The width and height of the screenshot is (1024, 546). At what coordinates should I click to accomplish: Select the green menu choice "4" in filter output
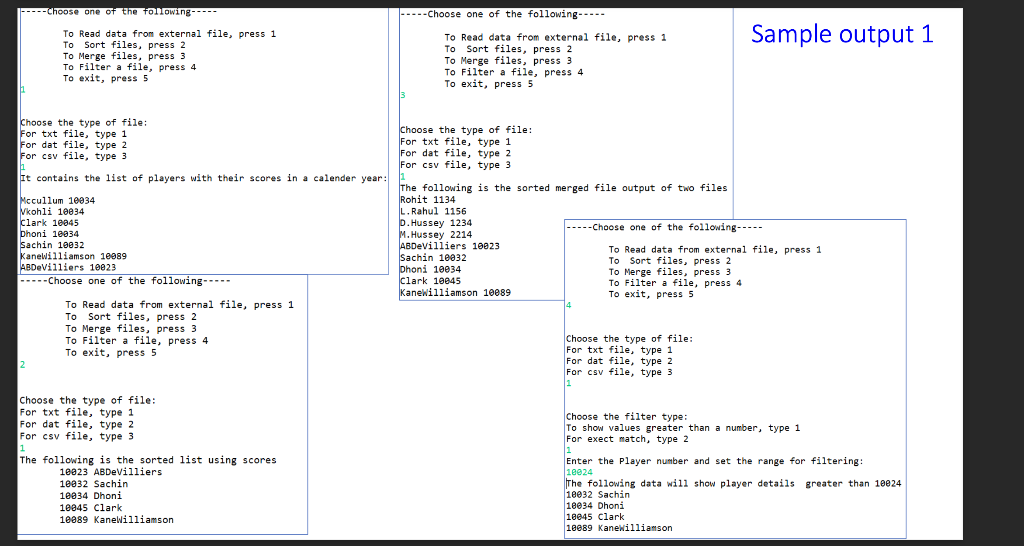[x=569, y=305]
